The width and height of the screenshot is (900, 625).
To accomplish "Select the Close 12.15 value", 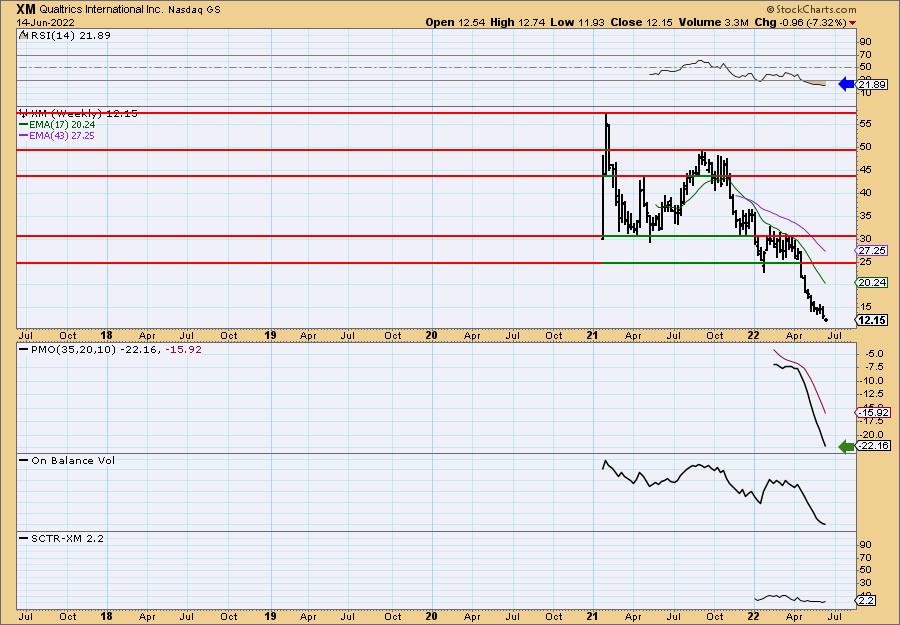I will (x=642, y=22).
